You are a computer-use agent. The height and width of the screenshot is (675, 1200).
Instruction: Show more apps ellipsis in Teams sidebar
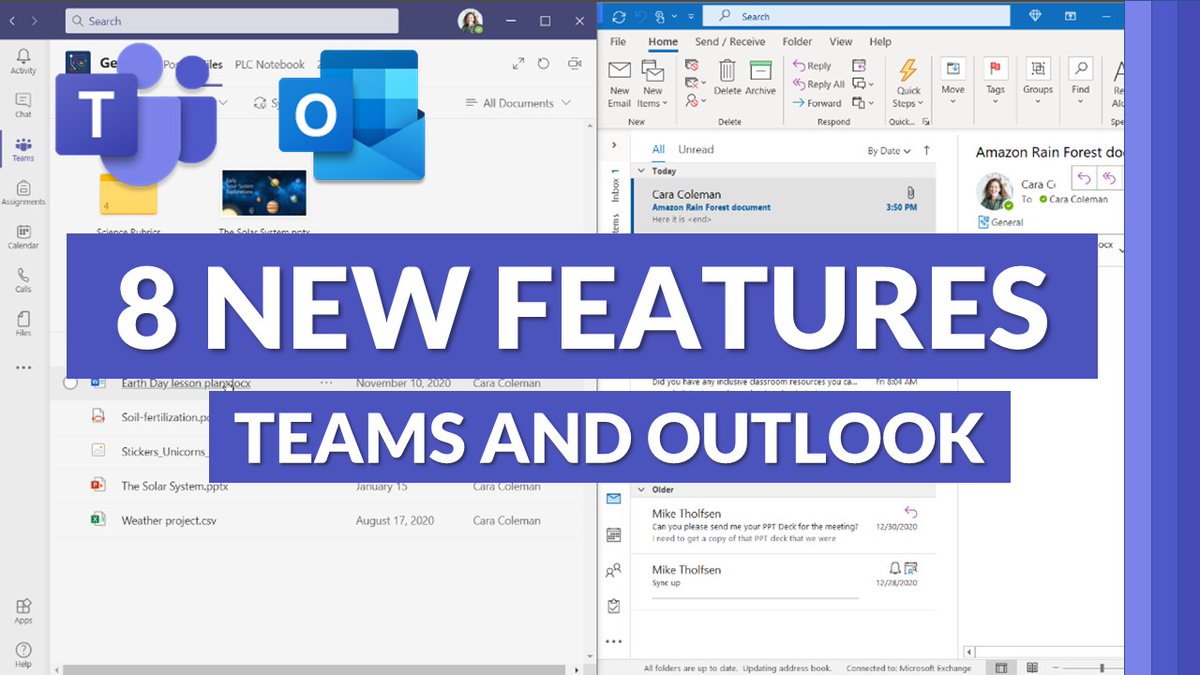(x=23, y=367)
